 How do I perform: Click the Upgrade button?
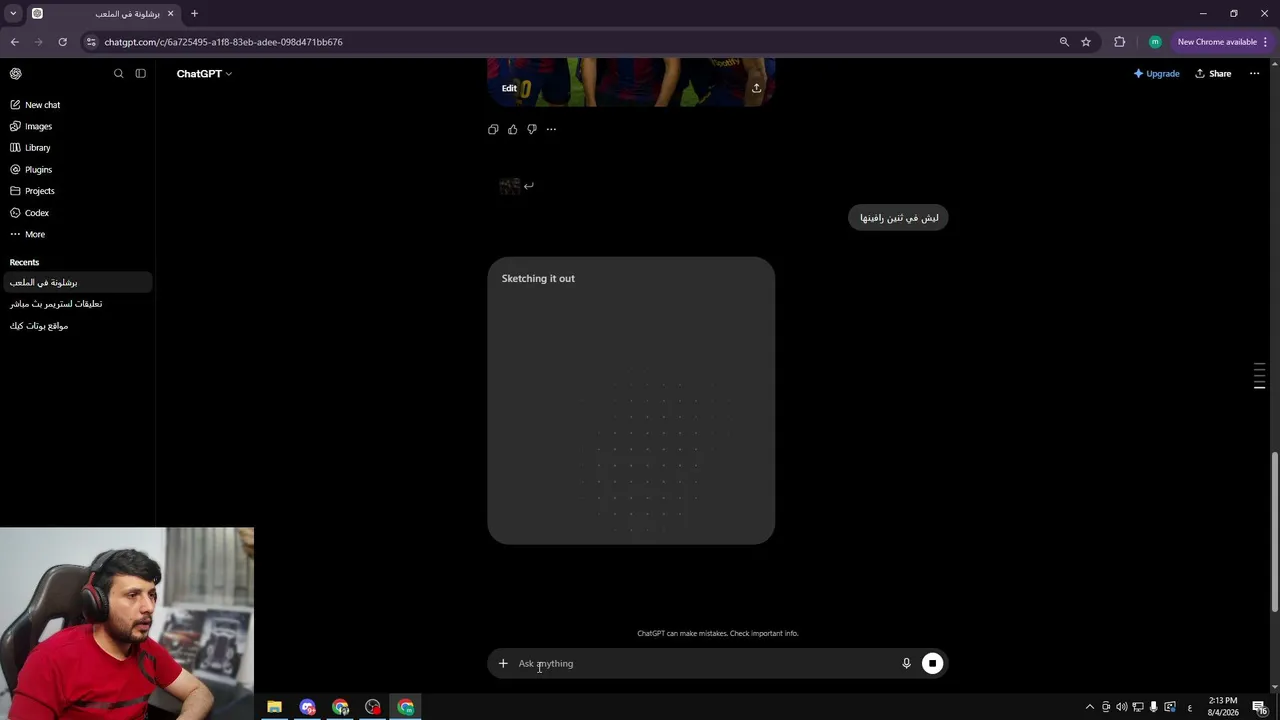[1157, 73]
